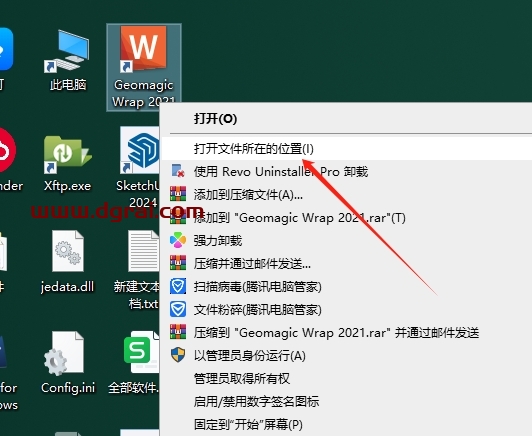Click UAC shield icon beside 以管理员身份运行
Screen dimensions: 532x436
(178, 355)
